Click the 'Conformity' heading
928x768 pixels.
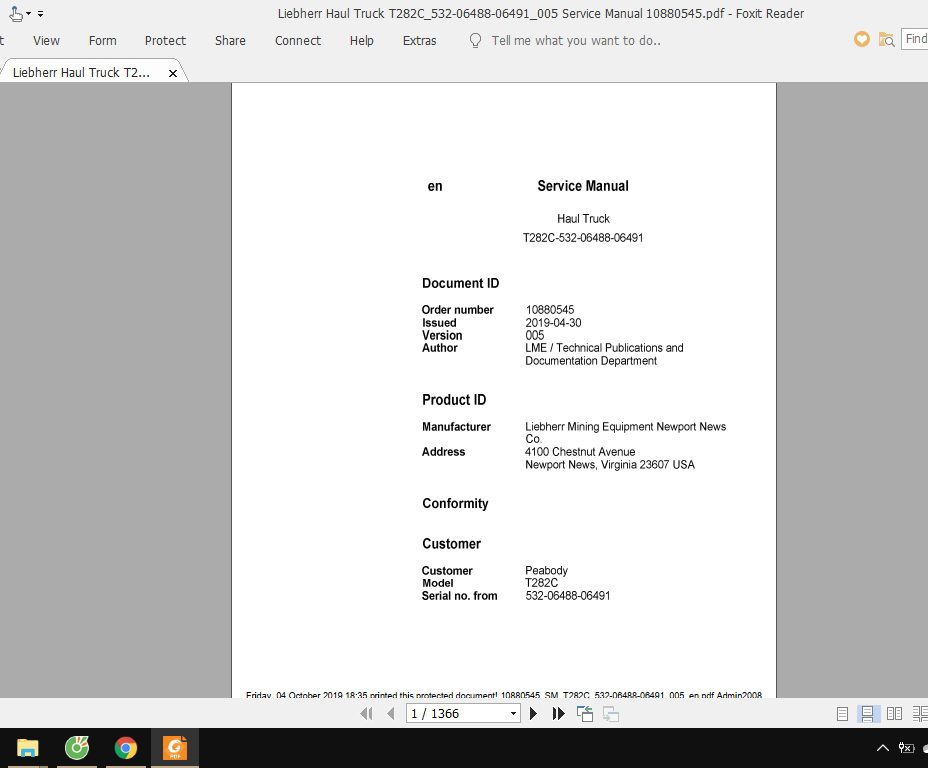(x=455, y=504)
